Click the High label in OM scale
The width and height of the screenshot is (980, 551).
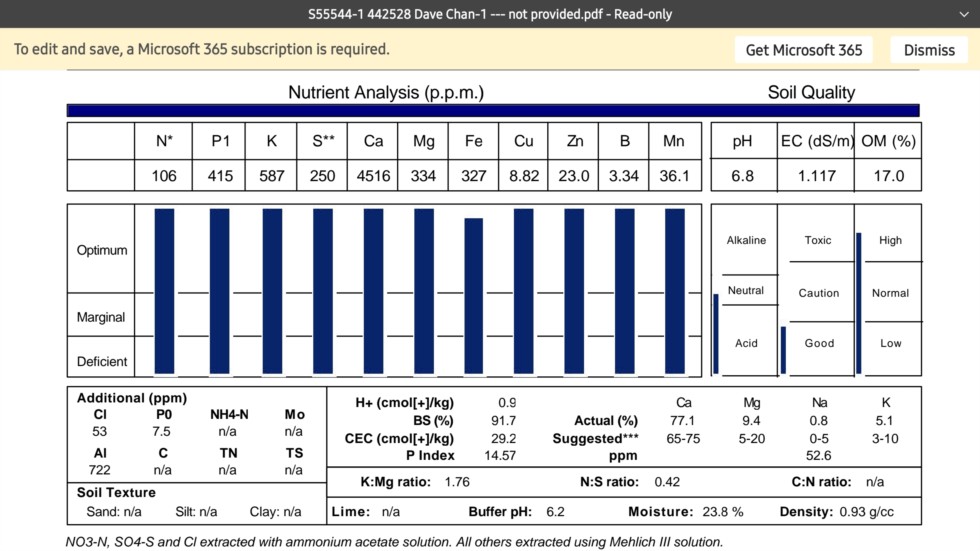coord(890,240)
